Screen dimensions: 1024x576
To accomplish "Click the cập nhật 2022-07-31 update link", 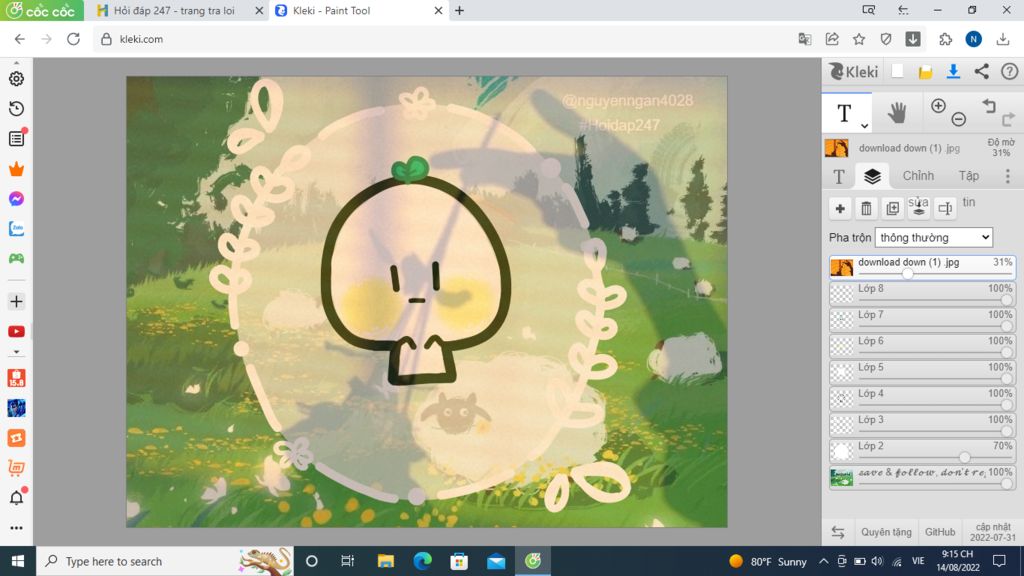I will coord(993,532).
